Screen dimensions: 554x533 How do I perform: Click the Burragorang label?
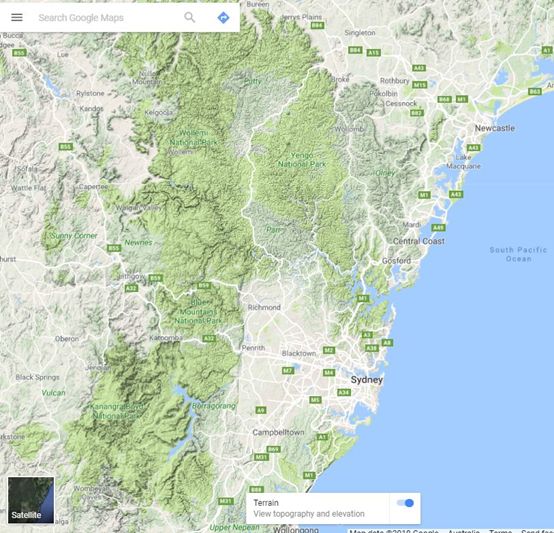pyautogui.click(x=214, y=406)
